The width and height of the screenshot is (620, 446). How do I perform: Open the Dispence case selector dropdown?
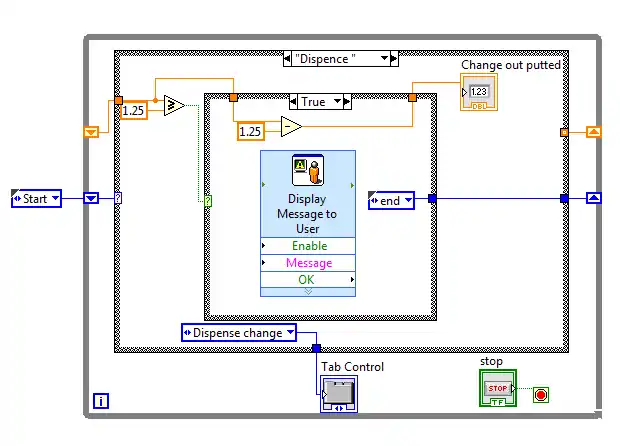(386, 59)
